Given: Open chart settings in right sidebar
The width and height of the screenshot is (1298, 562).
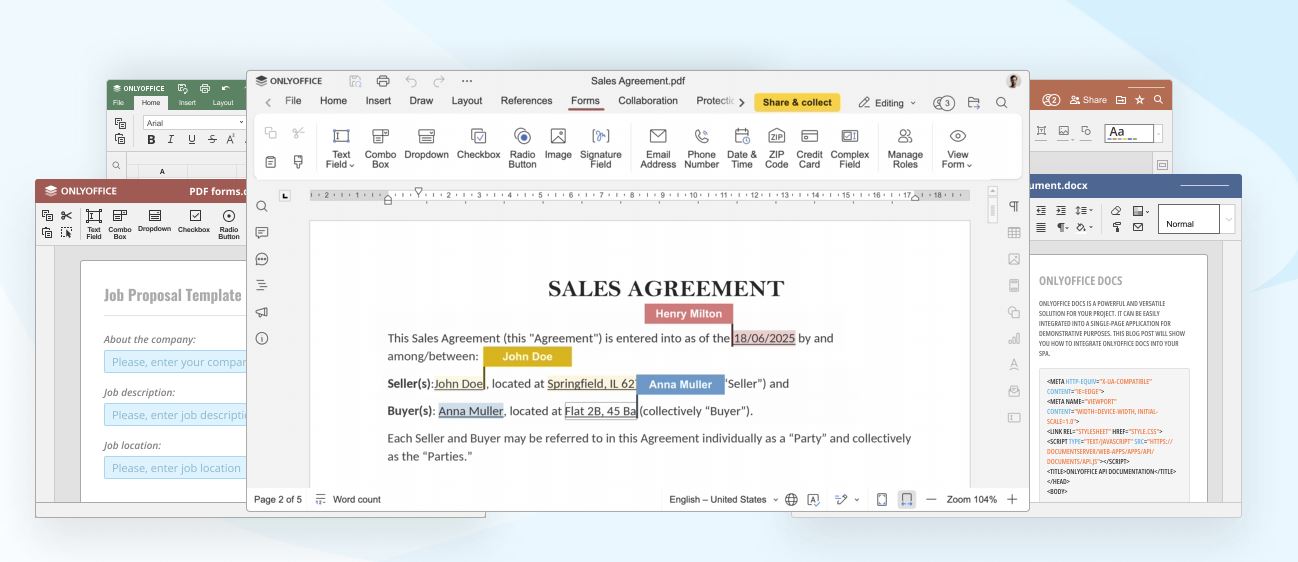Looking at the screenshot, I should [x=1014, y=338].
